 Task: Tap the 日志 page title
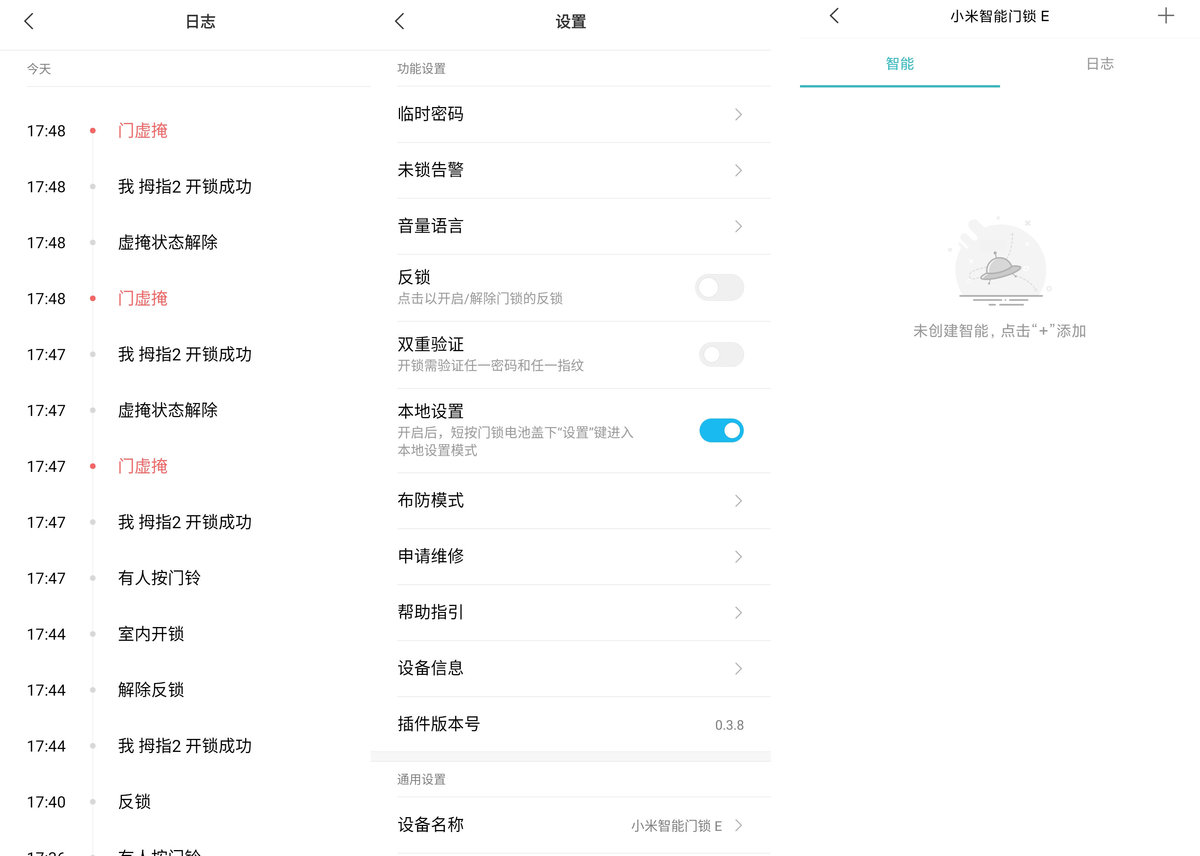200,21
